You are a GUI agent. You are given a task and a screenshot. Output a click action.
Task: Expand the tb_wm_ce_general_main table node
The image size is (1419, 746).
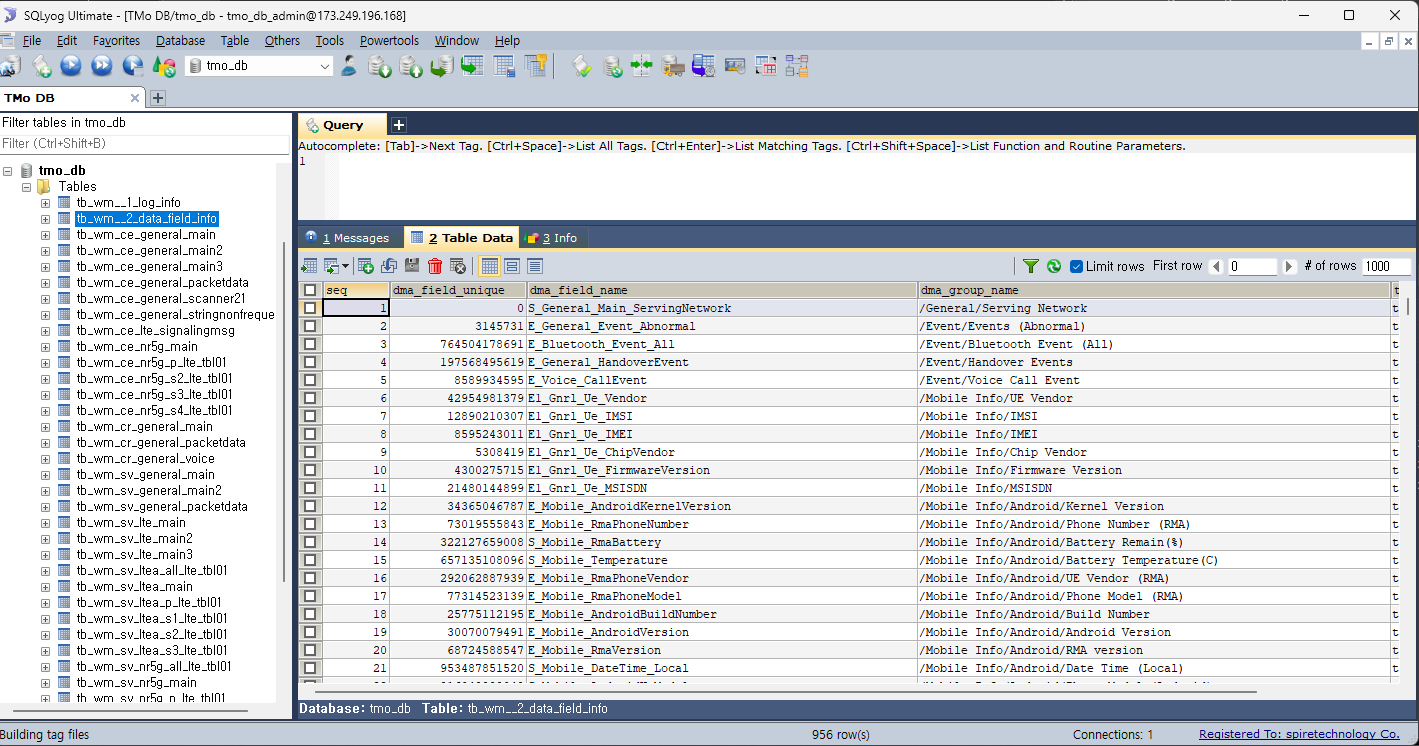[x=45, y=235]
